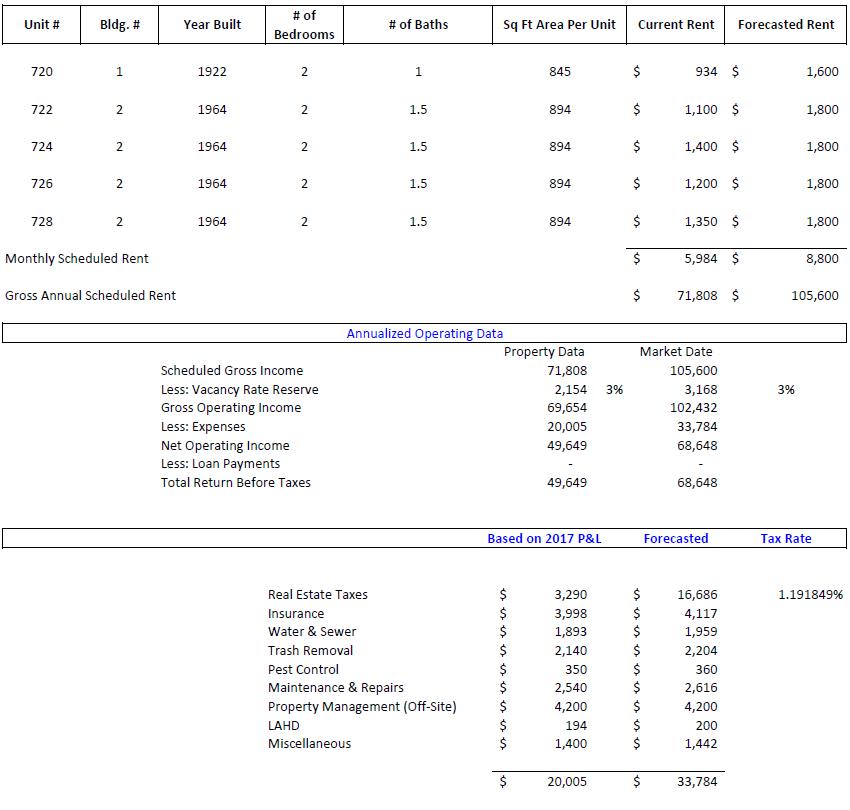Click Maintenance & Repairs amount 2,540
The width and height of the screenshot is (850, 810).
570,687
